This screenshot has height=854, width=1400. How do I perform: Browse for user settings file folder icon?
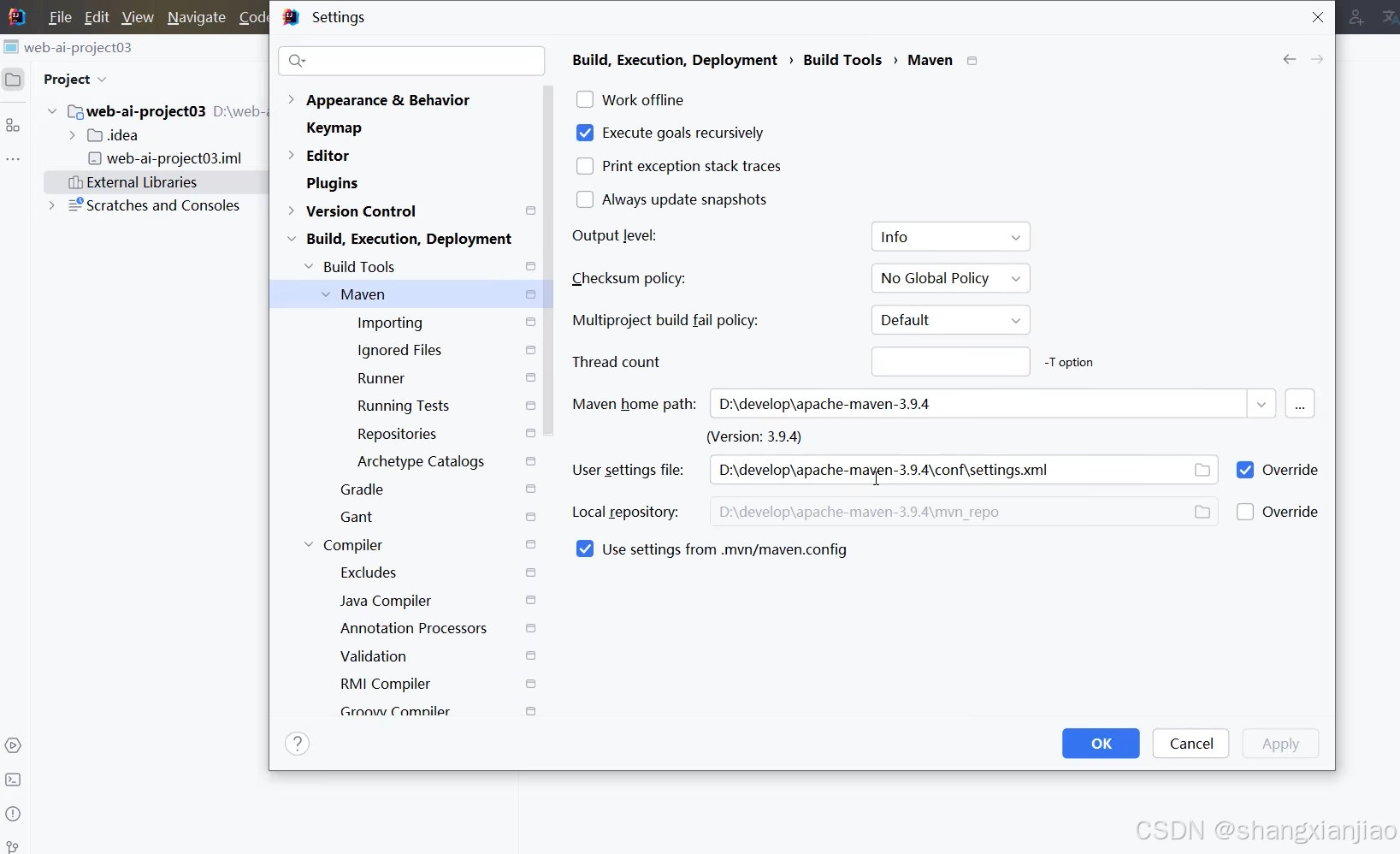[1202, 470]
